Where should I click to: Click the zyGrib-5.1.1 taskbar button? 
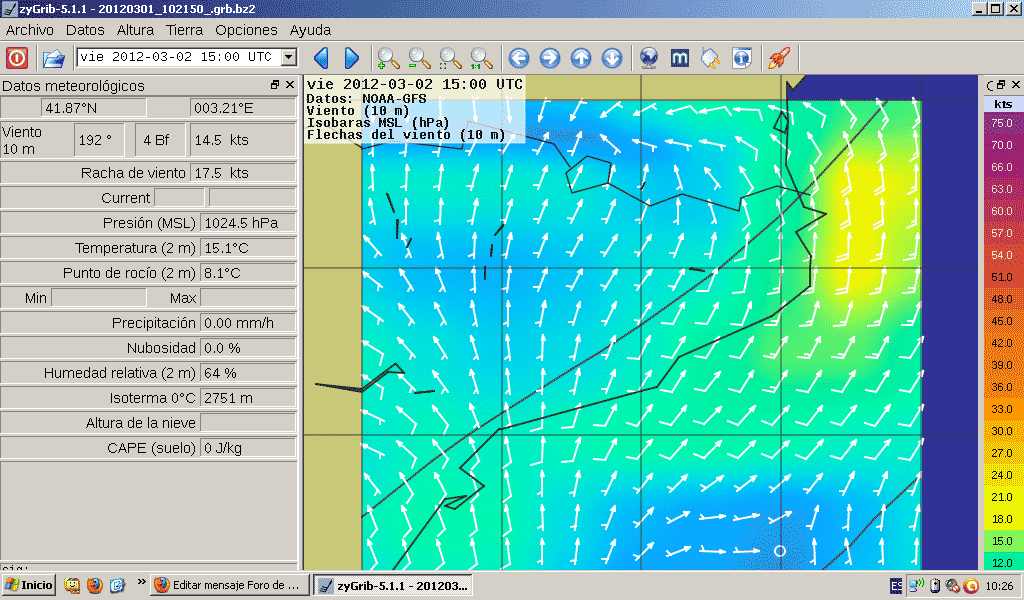[392, 585]
